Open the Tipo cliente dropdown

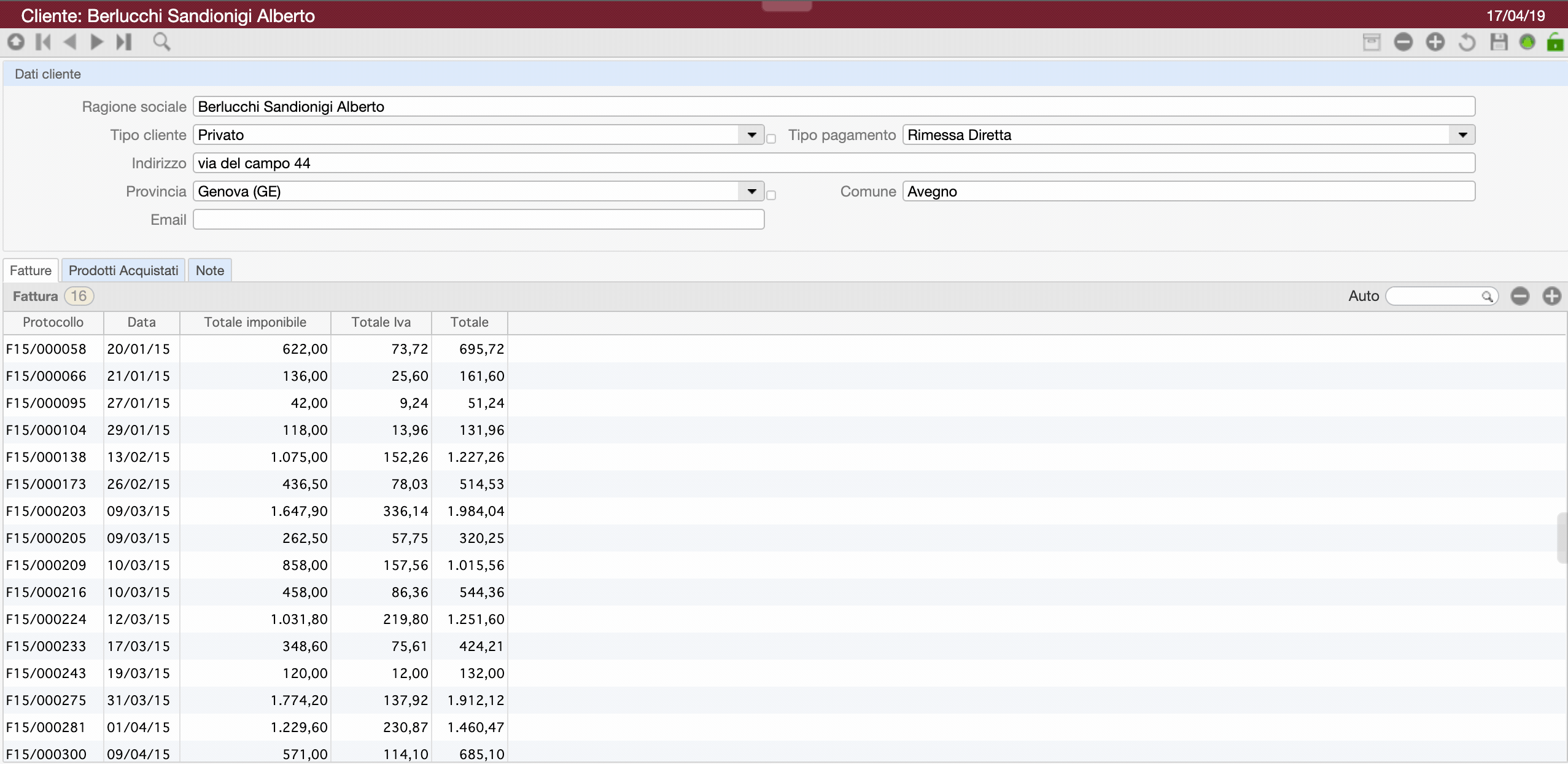click(751, 135)
